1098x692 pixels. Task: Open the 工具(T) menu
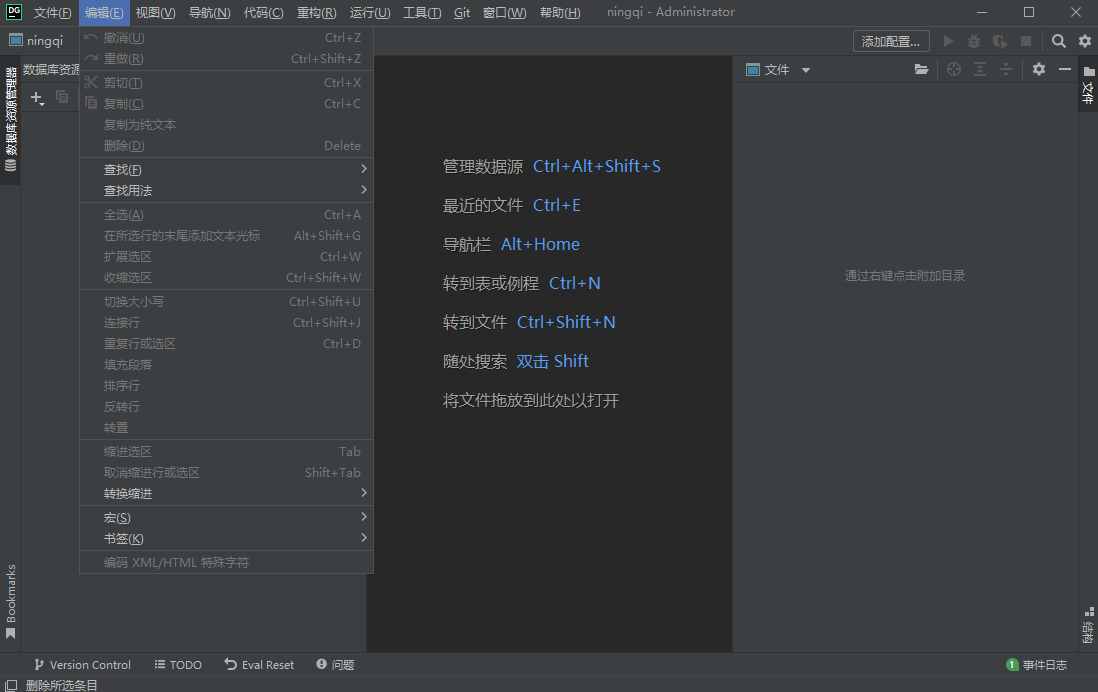click(422, 13)
